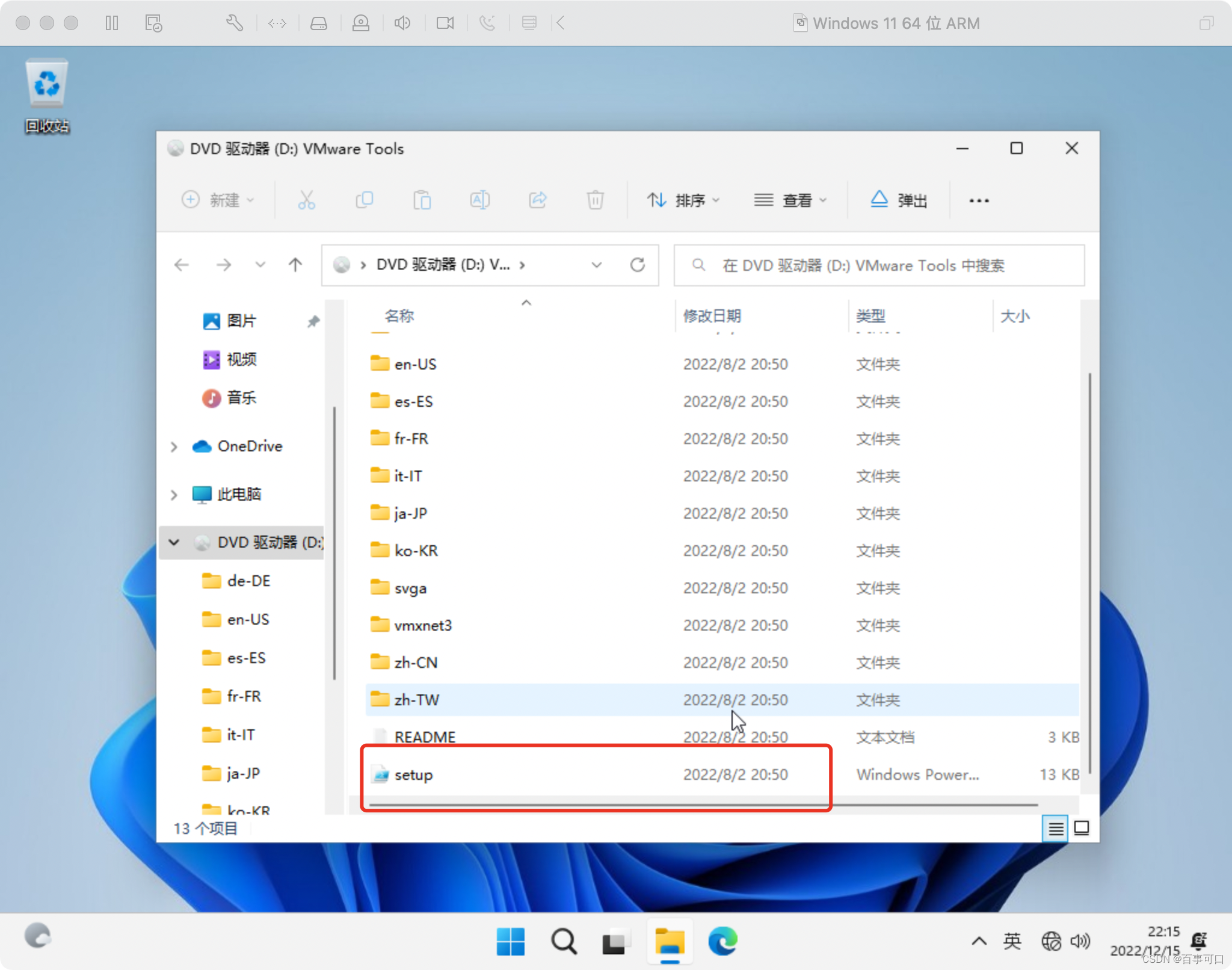Click the Copy icon in toolbar

click(364, 200)
